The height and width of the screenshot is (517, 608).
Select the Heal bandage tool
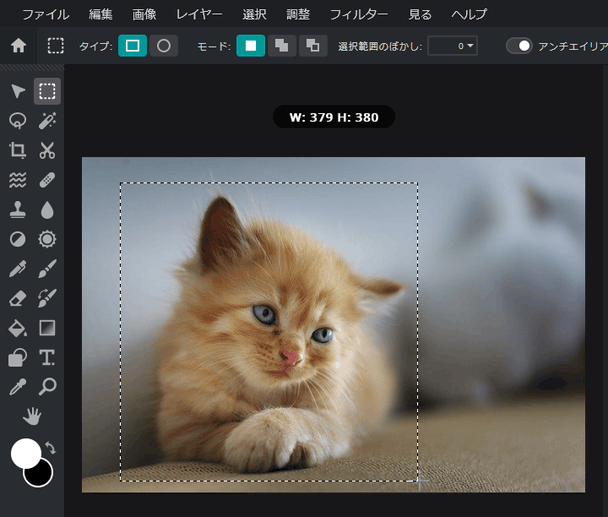[x=47, y=180]
